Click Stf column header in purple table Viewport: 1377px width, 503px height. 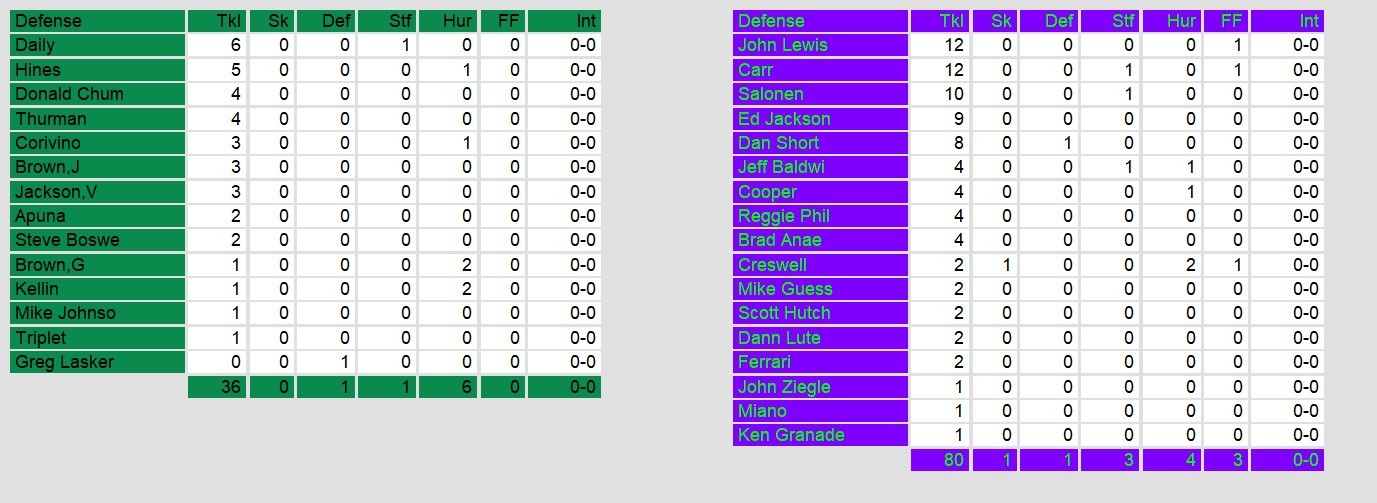1111,21
